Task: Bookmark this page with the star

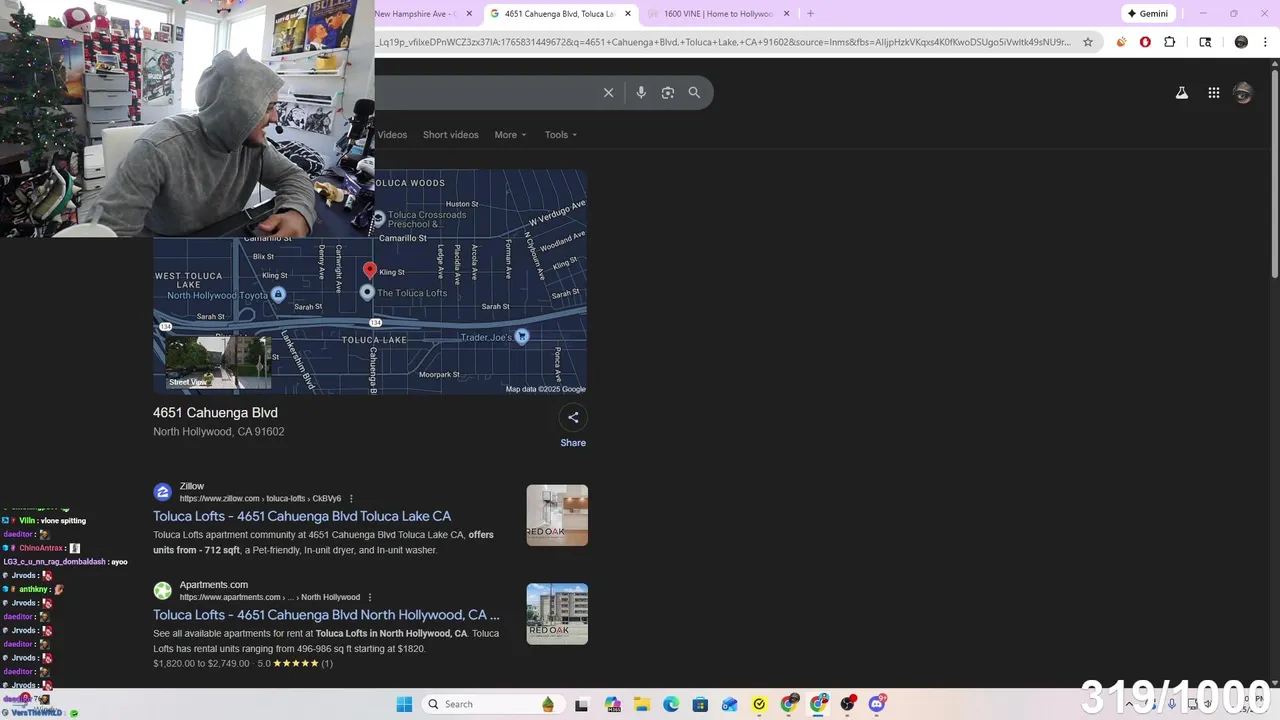Action: coord(1088,42)
